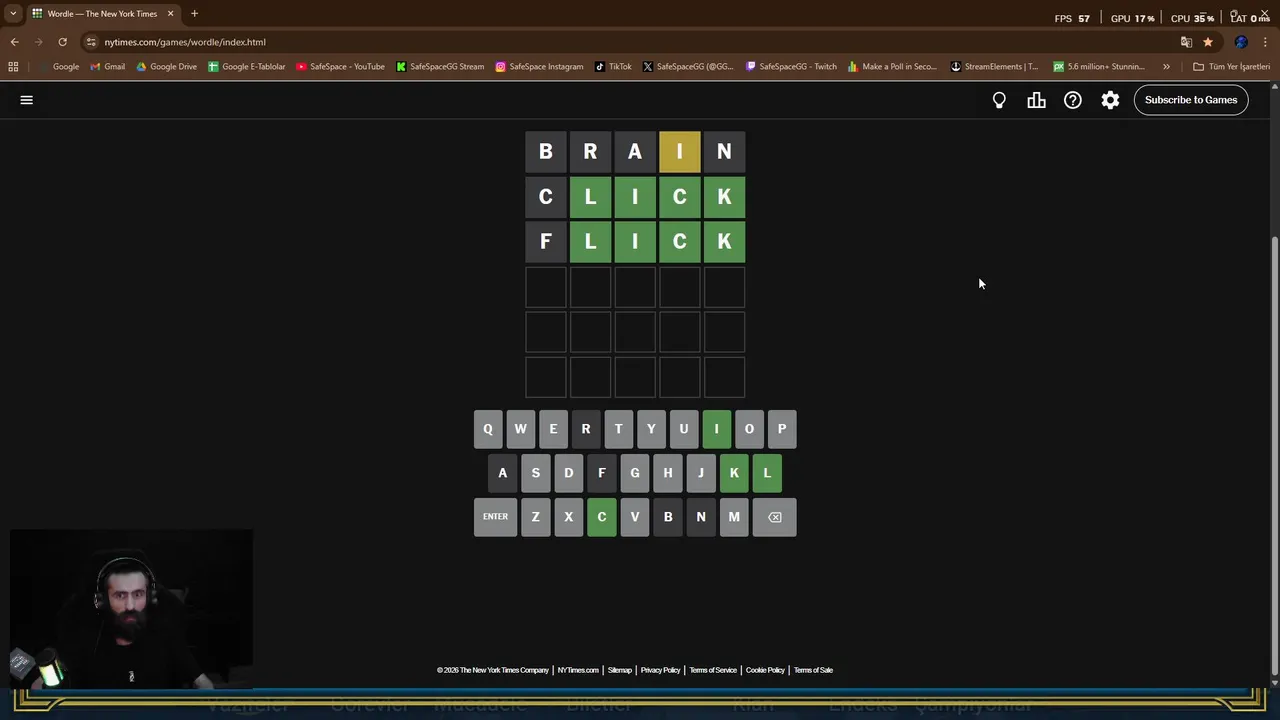Image resolution: width=1280 pixels, height=720 pixels.
Task: Expand hidden bookmarks chevron
Action: pyautogui.click(x=1166, y=67)
